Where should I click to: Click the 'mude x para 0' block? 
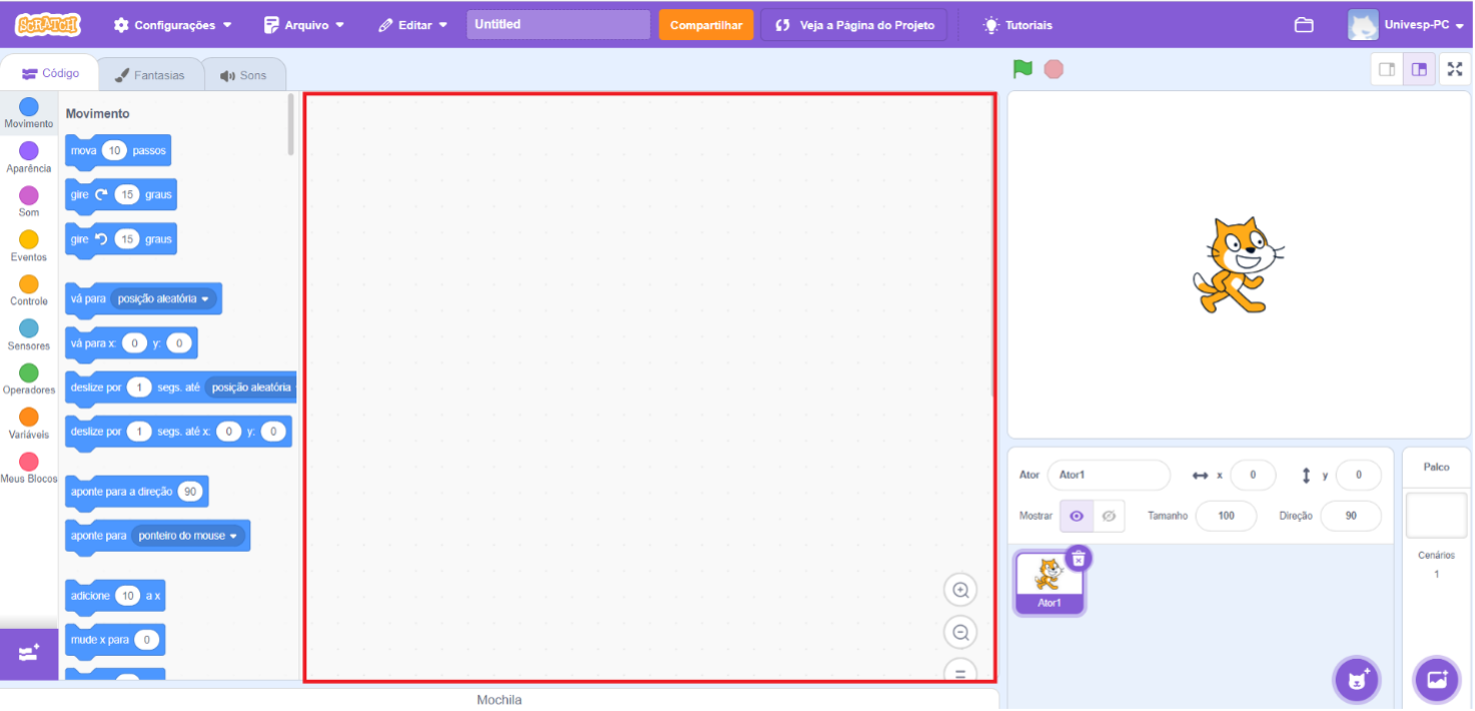115,640
